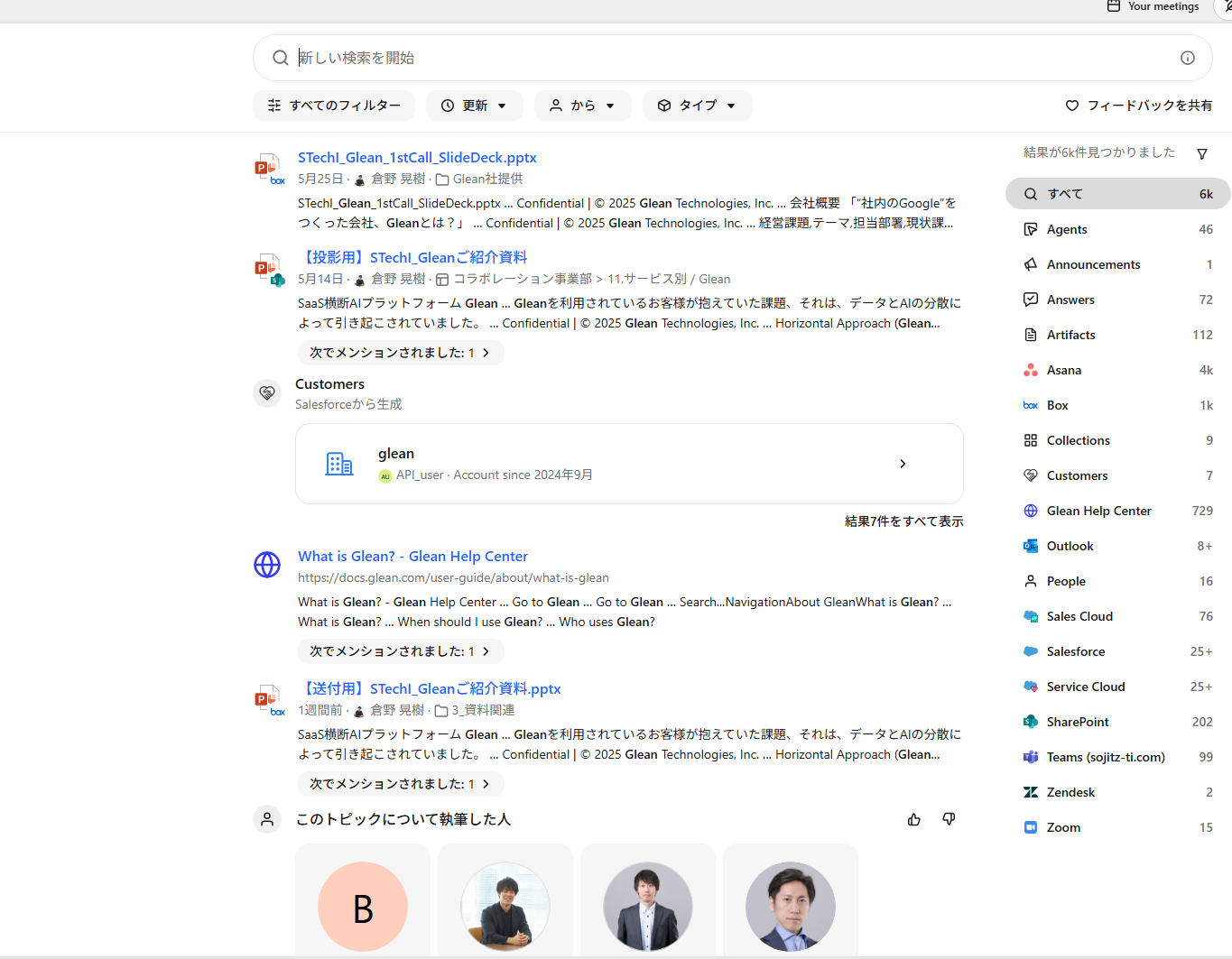Expand the タイプ type dropdown
The height and width of the screenshot is (959, 1232).
pos(698,106)
